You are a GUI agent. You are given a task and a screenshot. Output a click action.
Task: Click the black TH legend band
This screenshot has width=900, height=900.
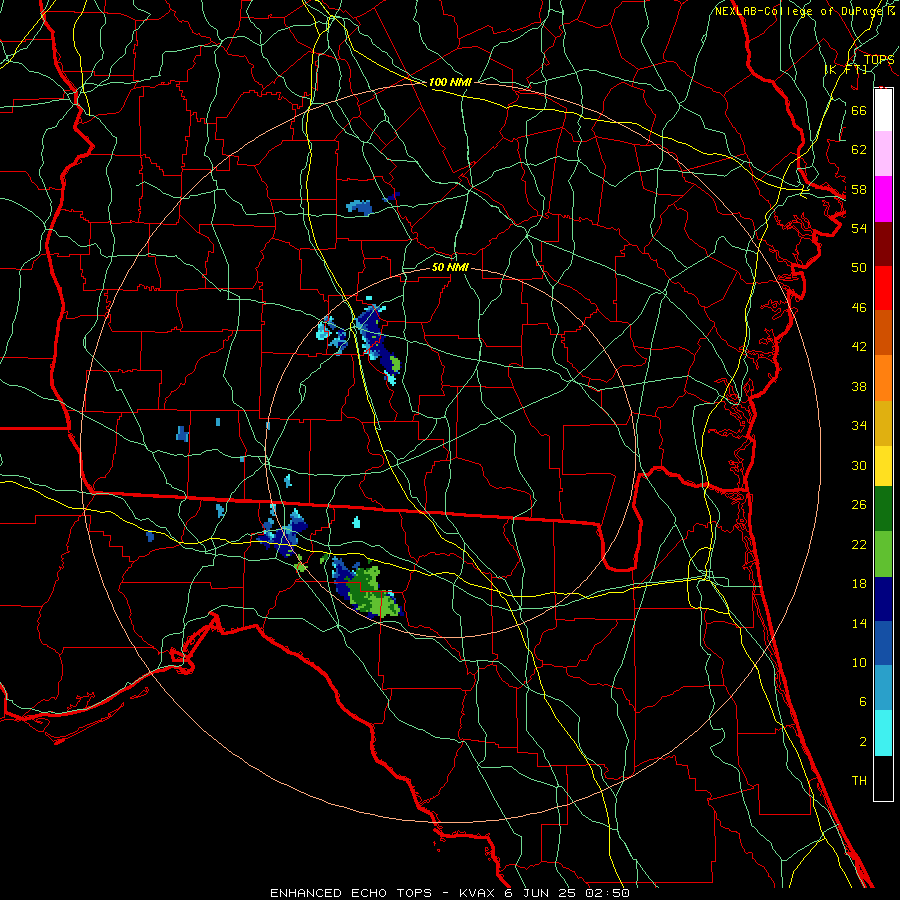pyautogui.click(x=883, y=778)
